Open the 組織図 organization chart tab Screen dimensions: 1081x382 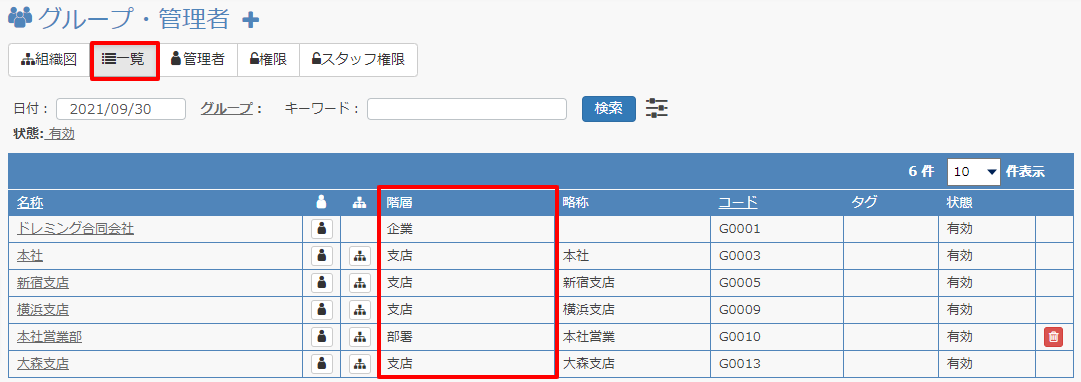[48, 60]
